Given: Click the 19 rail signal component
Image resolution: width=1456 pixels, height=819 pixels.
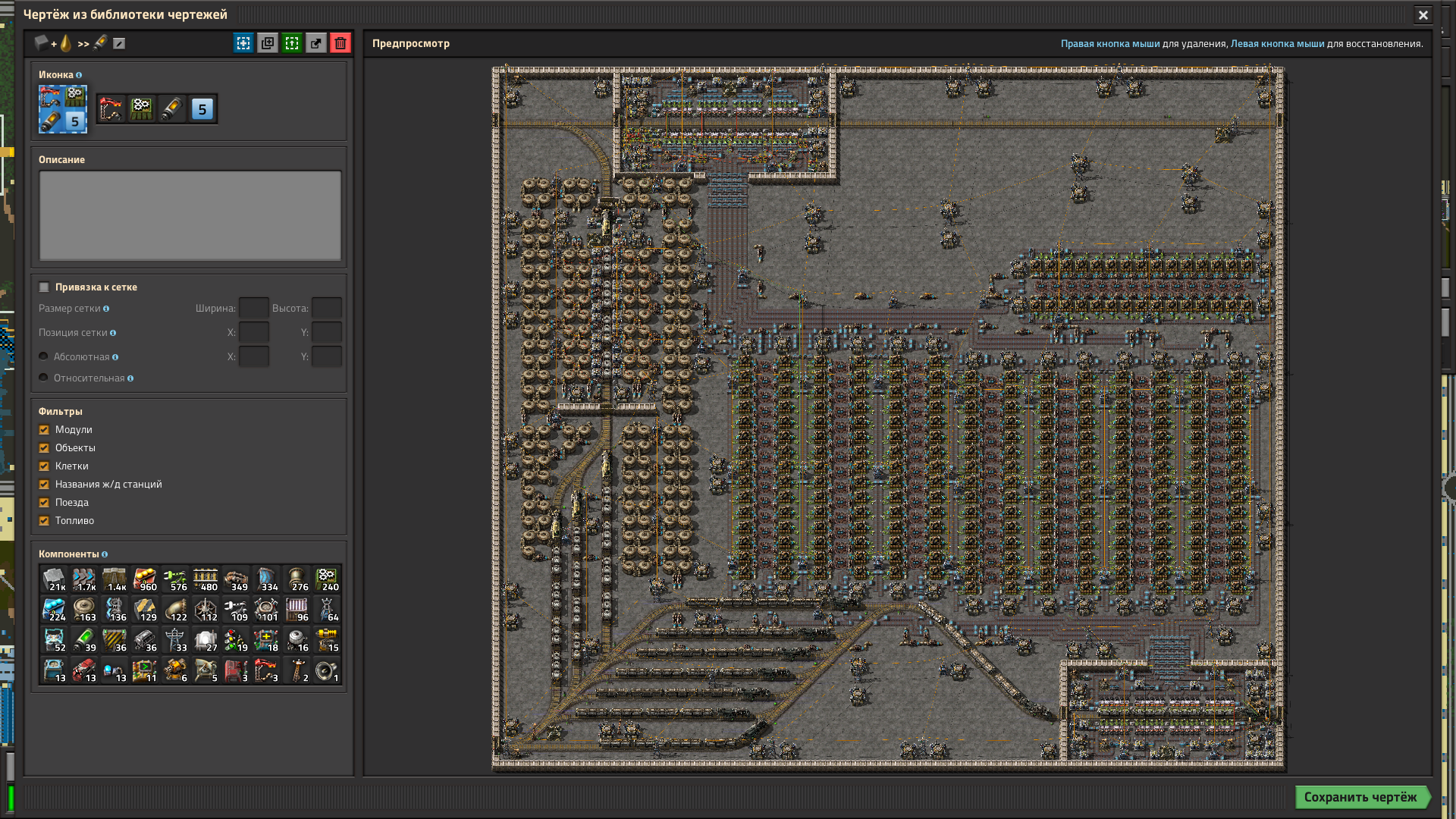Looking at the screenshot, I should click(236, 640).
